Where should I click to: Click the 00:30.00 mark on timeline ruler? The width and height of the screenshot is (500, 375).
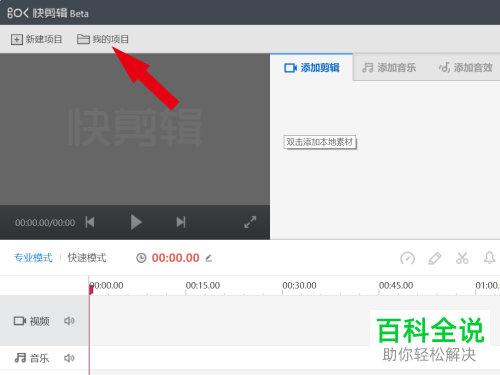tap(299, 286)
